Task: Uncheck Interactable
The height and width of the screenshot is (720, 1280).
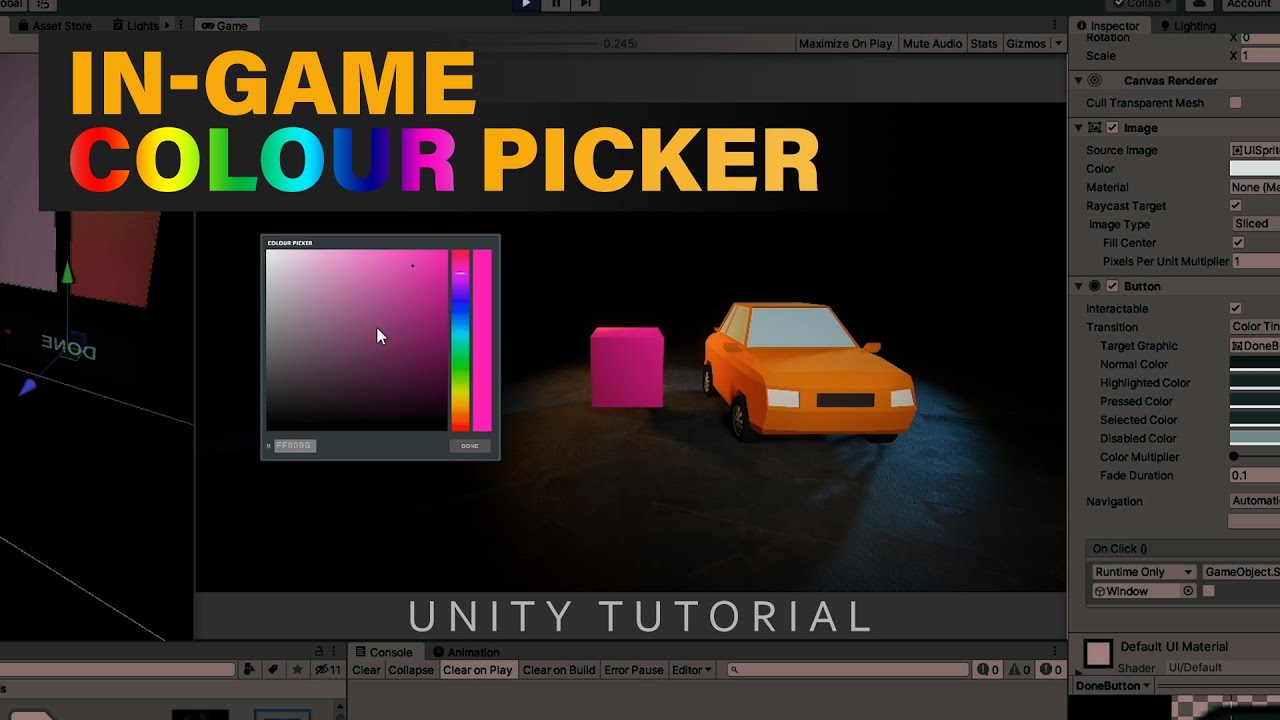Action: click(1236, 309)
